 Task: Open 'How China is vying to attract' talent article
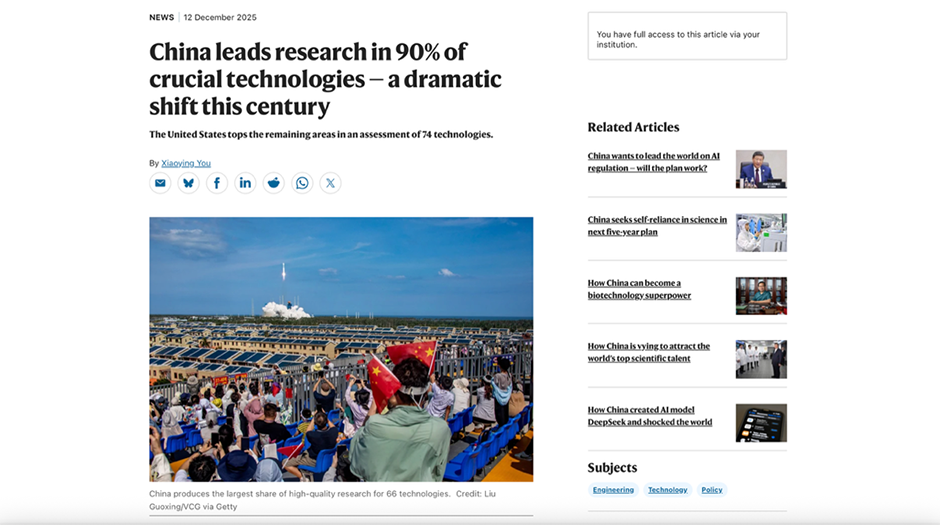[x=648, y=352]
